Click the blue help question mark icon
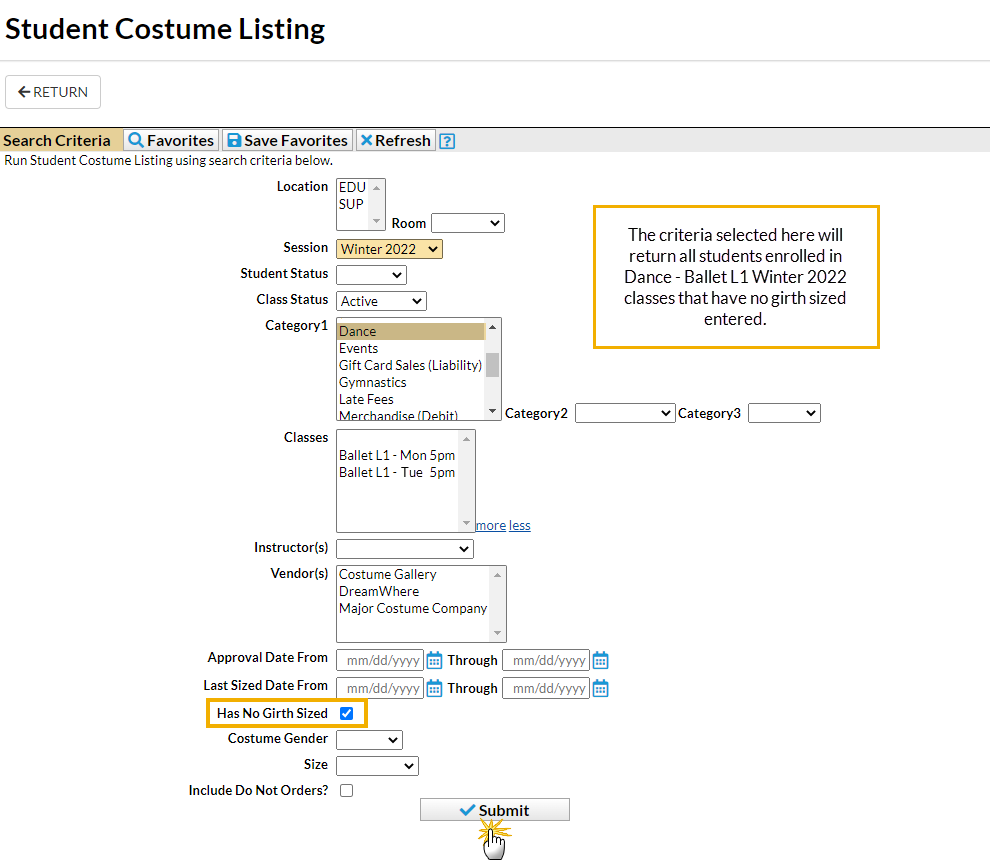The width and height of the screenshot is (990, 864). pos(447,141)
